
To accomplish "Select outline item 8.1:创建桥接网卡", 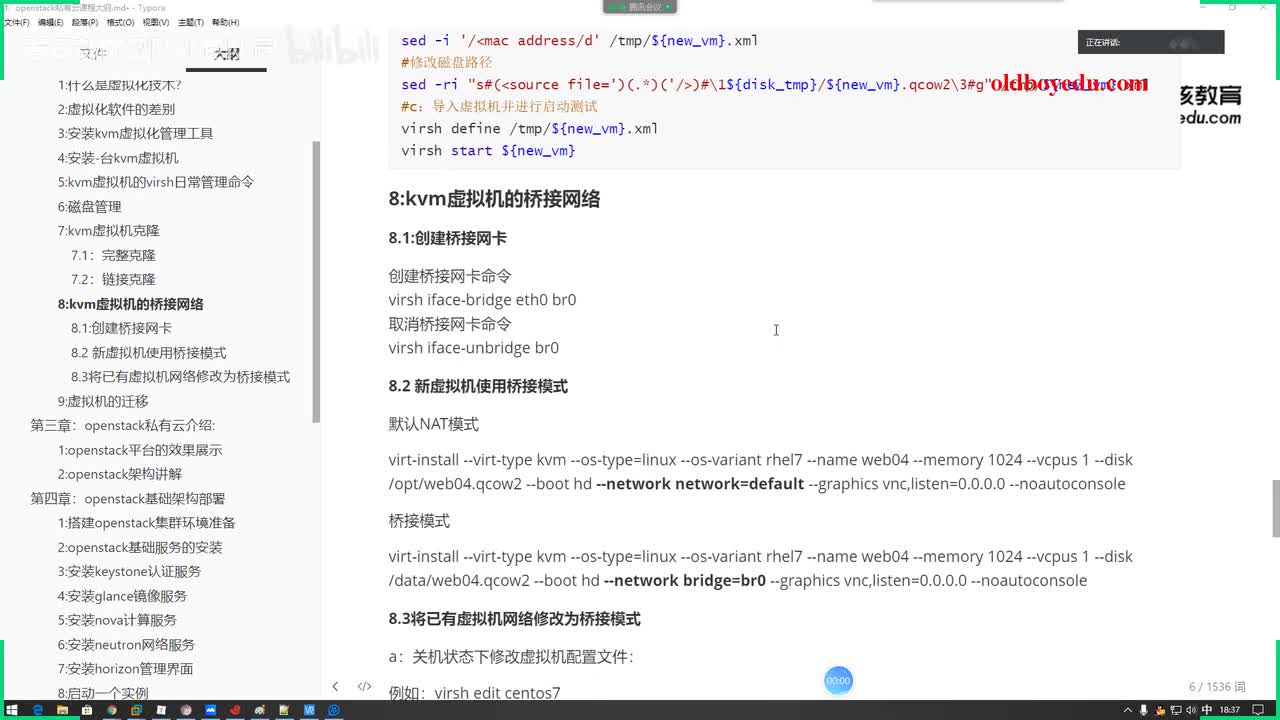I will [x=121, y=328].
